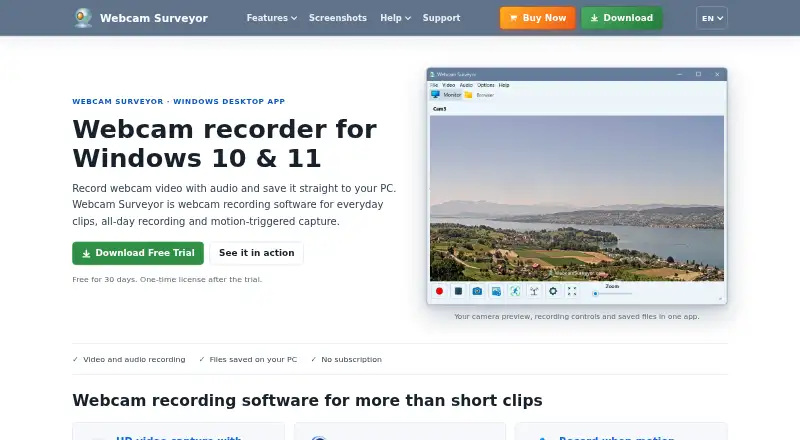Click the 'No subscription' checkmark item
The height and width of the screenshot is (440, 800).
tap(346, 359)
